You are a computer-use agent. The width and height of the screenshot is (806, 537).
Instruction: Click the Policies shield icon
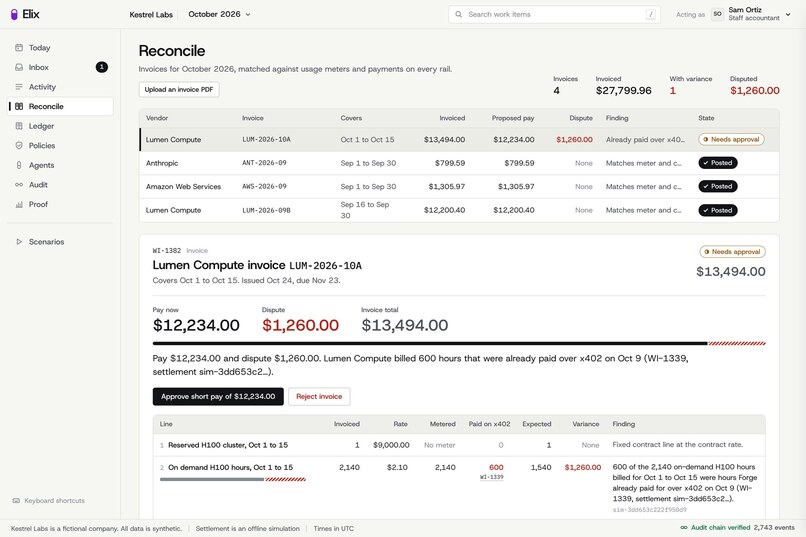(x=19, y=145)
